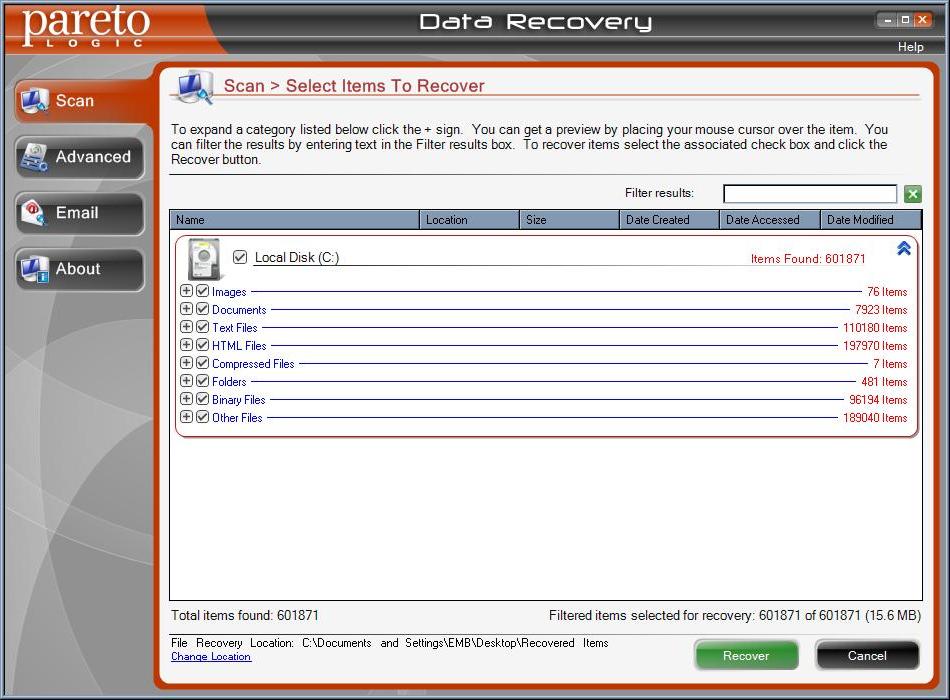Viewport: 950px width, 700px height.
Task: Click the green clear filter icon
Action: pos(912,194)
